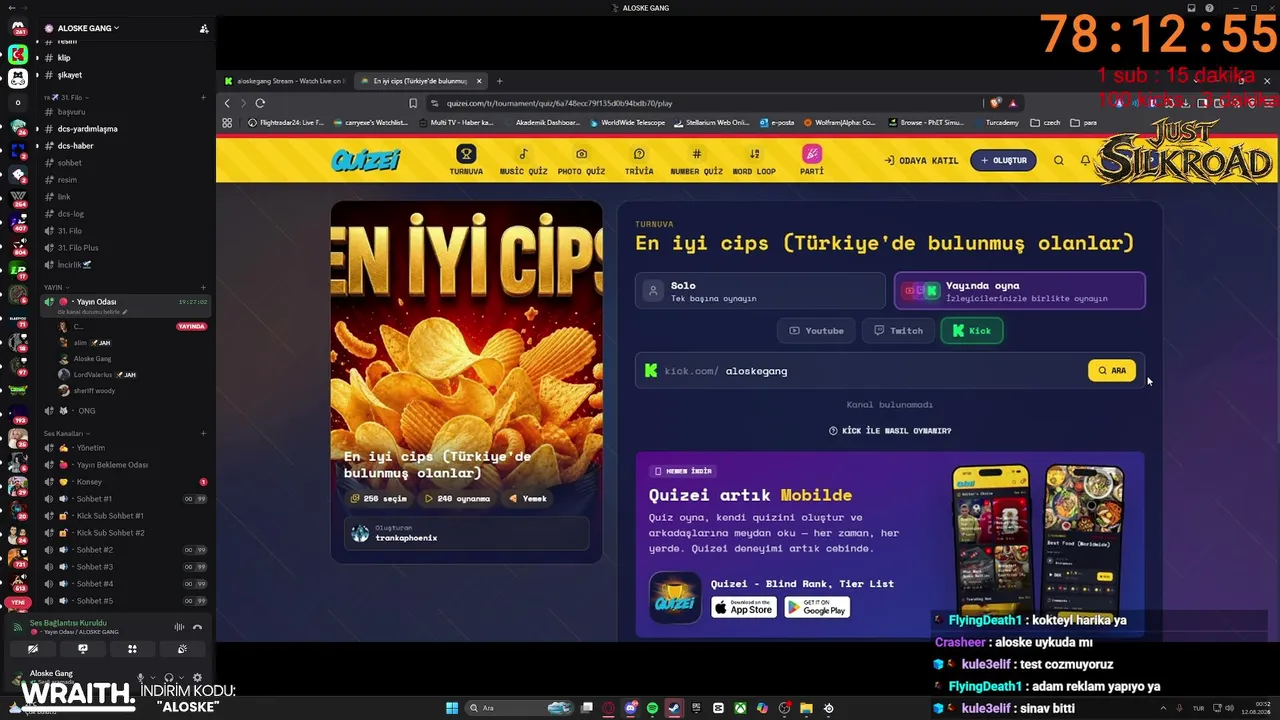Go to Music Quiz section

[524, 160]
